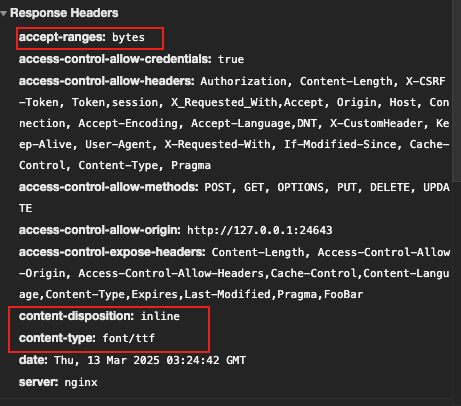Click the FooBar text in expose-headers
This screenshot has height=406, width=461.
point(343,294)
